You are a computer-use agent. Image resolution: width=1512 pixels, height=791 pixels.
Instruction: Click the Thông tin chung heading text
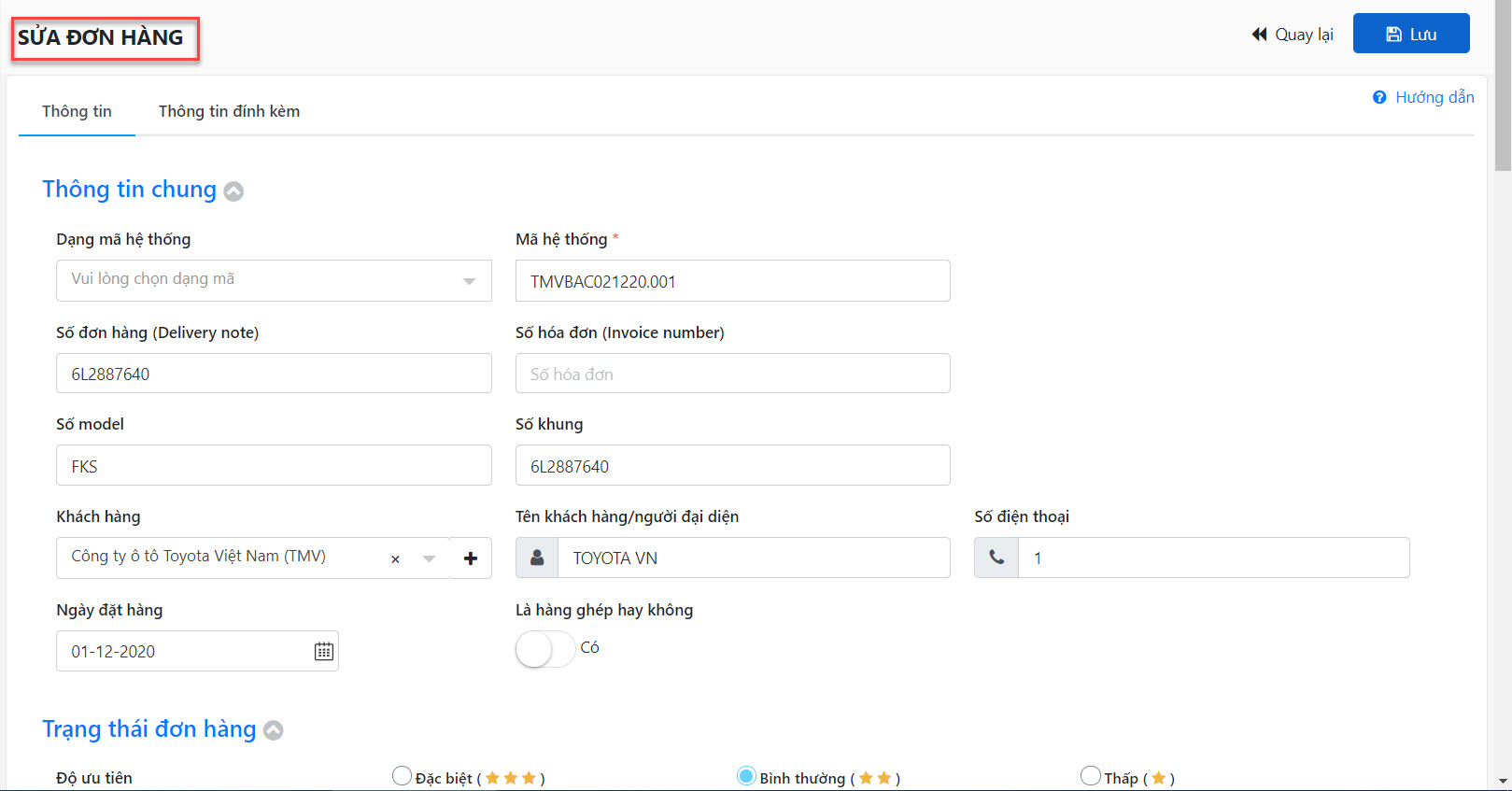(129, 190)
